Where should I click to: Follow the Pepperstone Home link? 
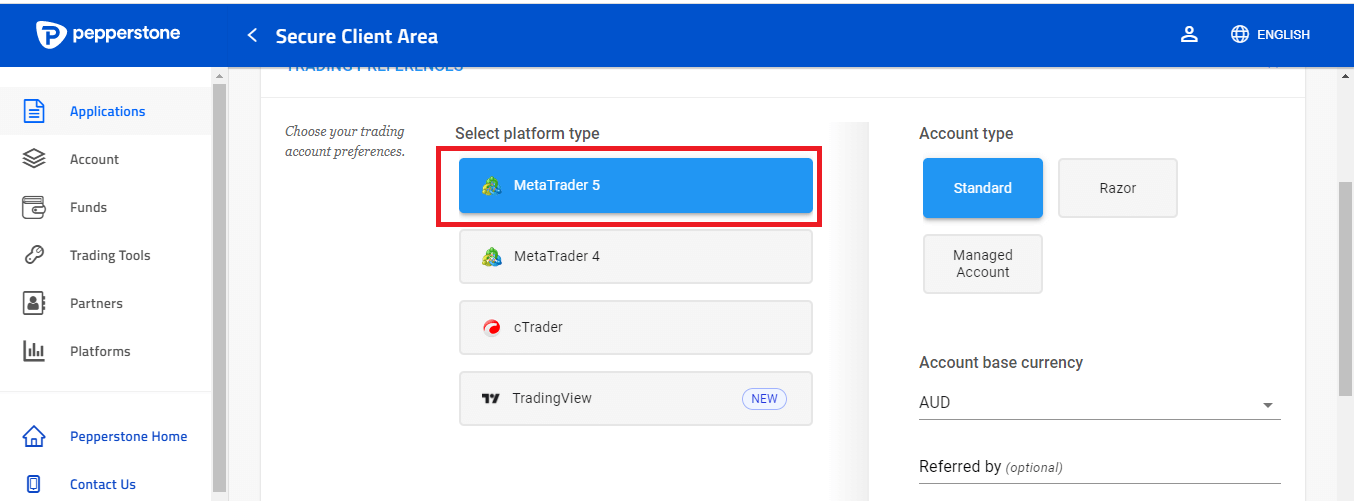coord(128,436)
